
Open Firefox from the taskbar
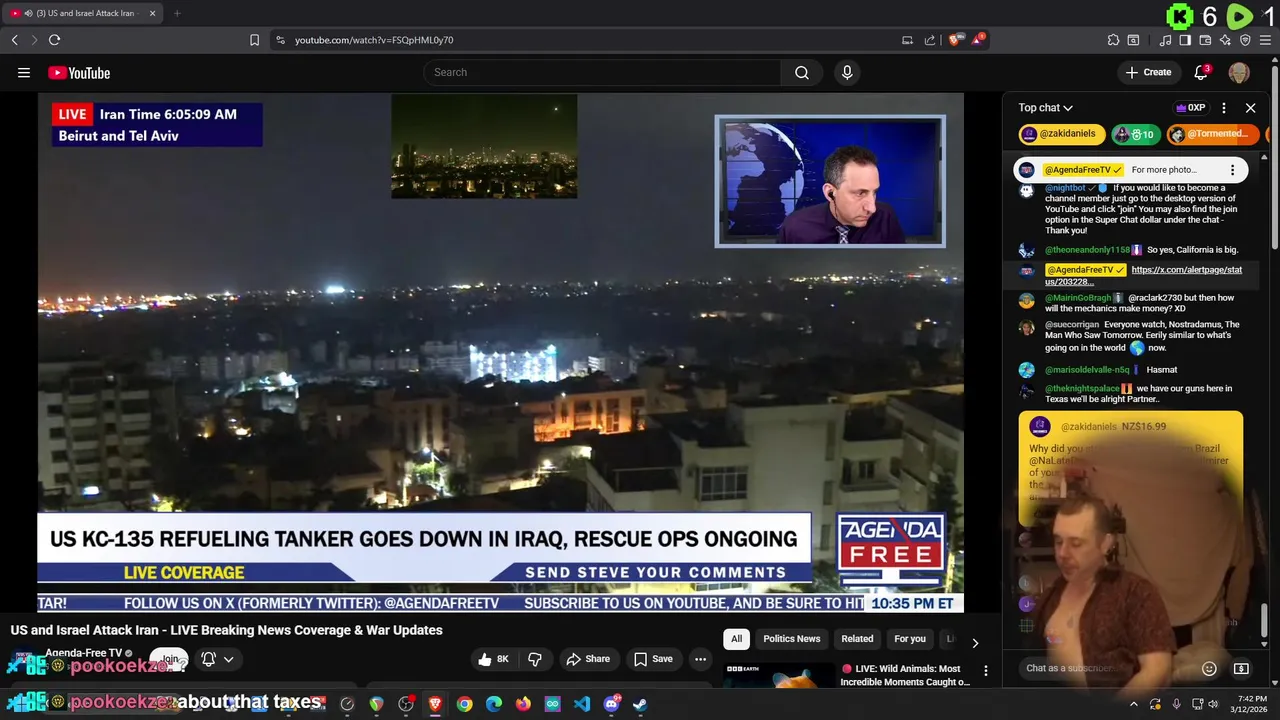(x=523, y=704)
